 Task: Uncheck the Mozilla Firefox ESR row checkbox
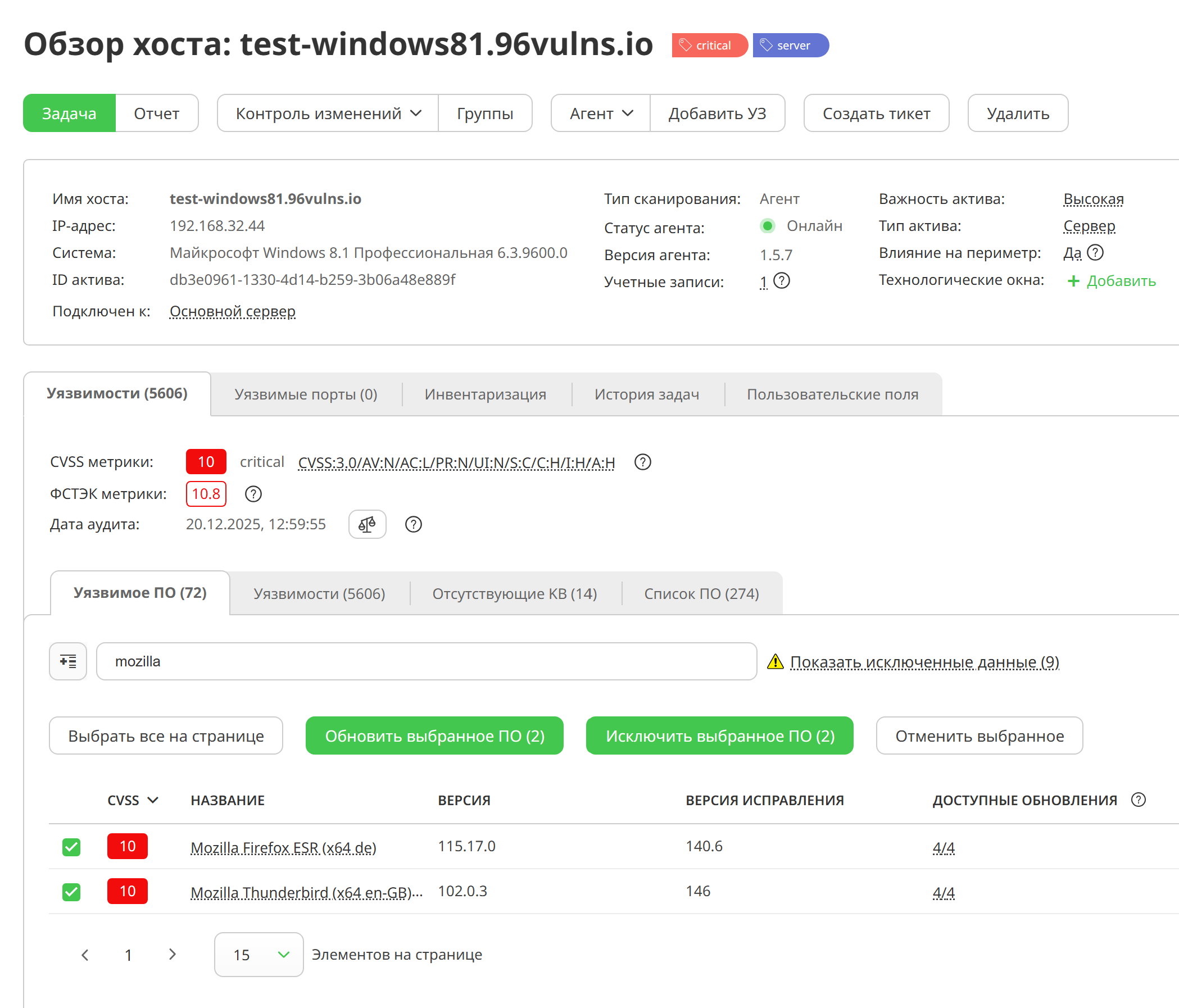click(x=72, y=847)
